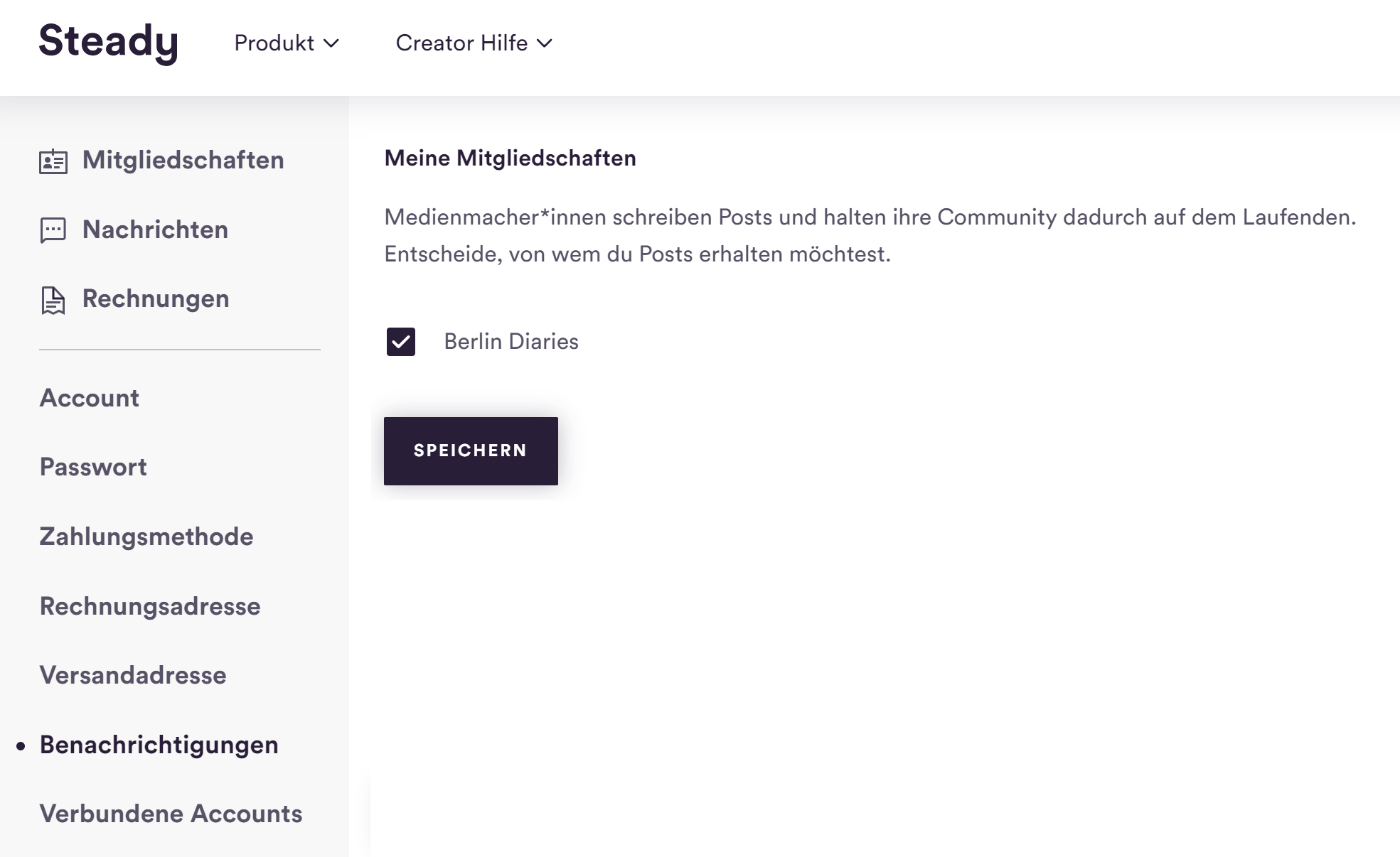Click the Steady logo
Image resolution: width=1400 pixels, height=857 pixels.
(x=108, y=43)
